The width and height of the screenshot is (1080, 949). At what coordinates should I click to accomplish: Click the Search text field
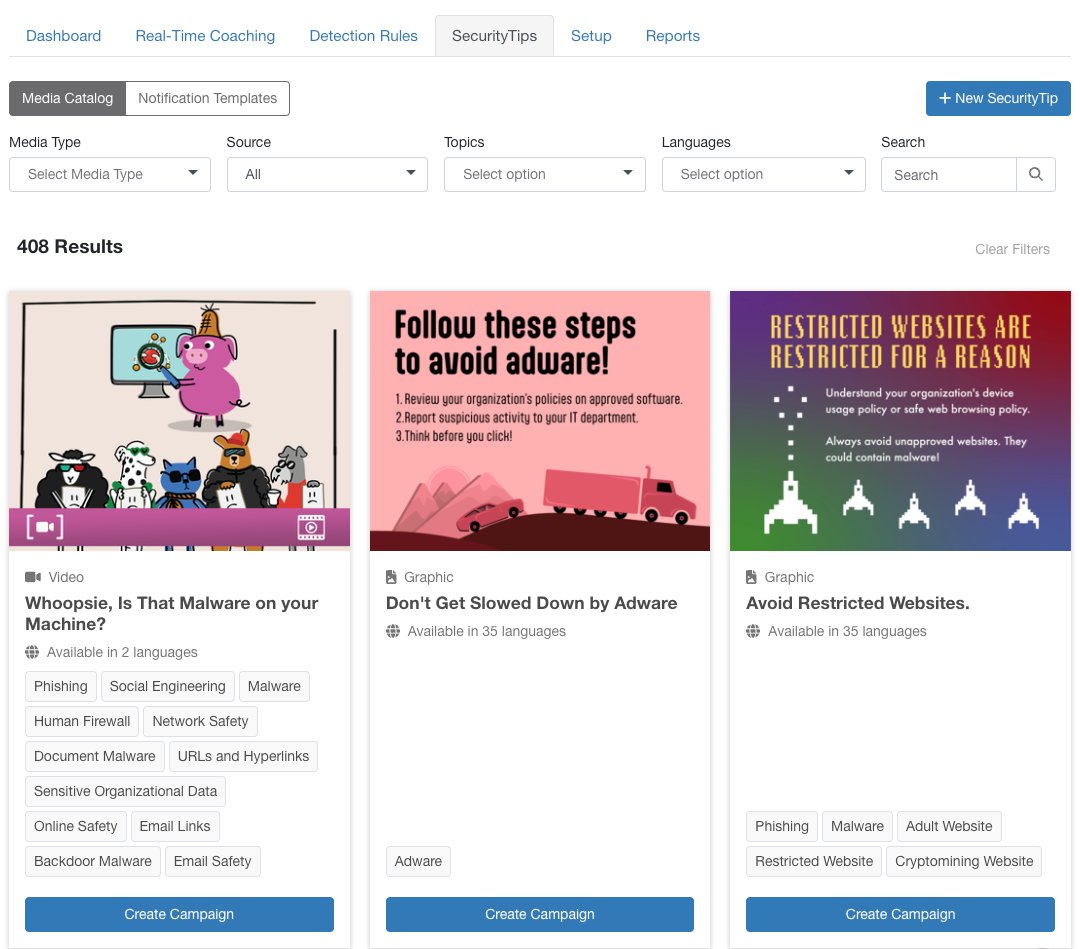point(948,174)
